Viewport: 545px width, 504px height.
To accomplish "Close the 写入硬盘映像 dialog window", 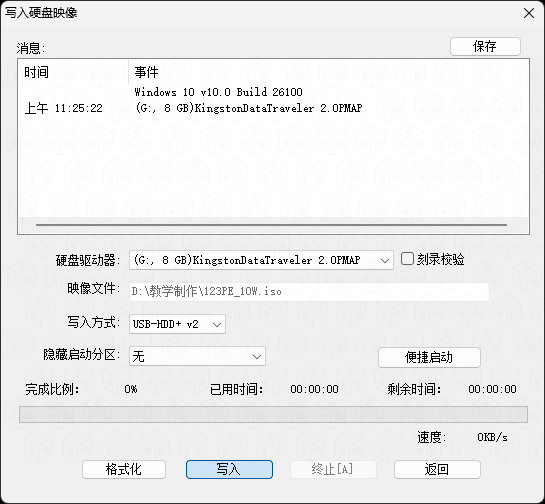I will point(529,13).
